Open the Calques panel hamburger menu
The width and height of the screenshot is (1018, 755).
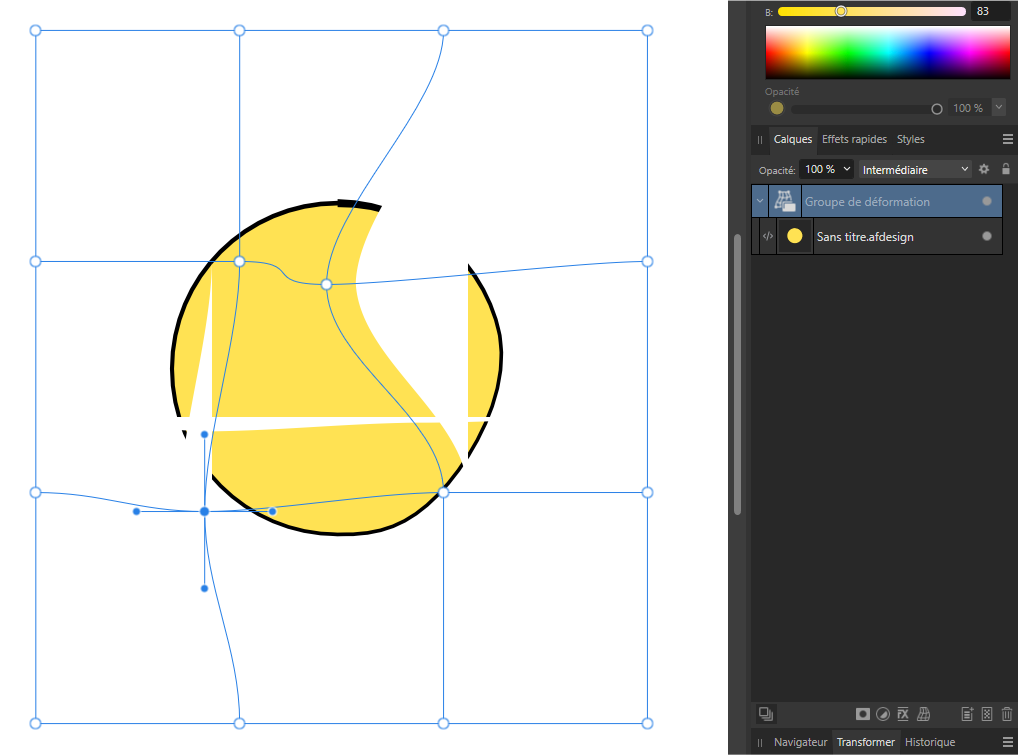coord(1008,139)
